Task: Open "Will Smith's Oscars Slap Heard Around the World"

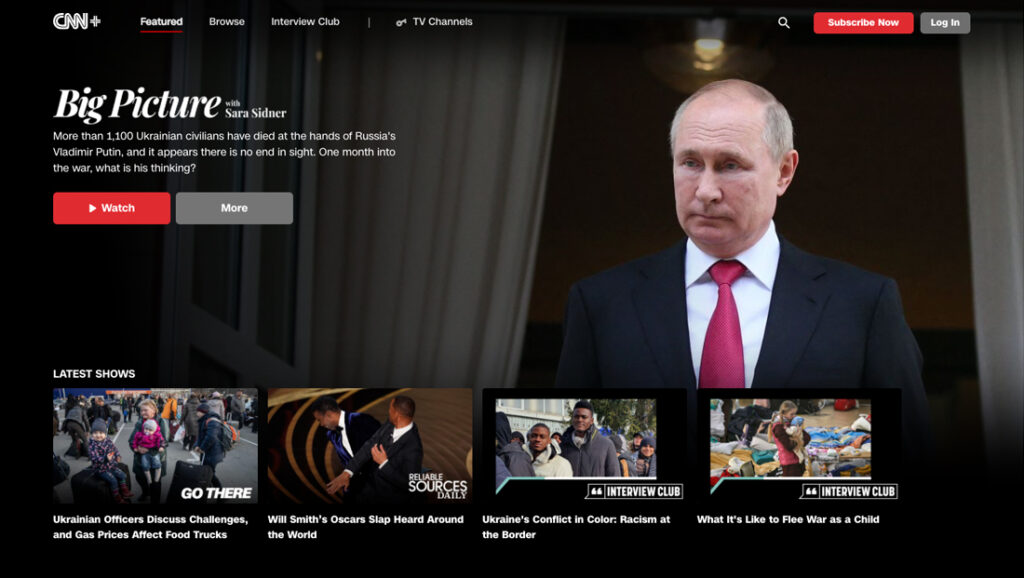Action: point(371,446)
